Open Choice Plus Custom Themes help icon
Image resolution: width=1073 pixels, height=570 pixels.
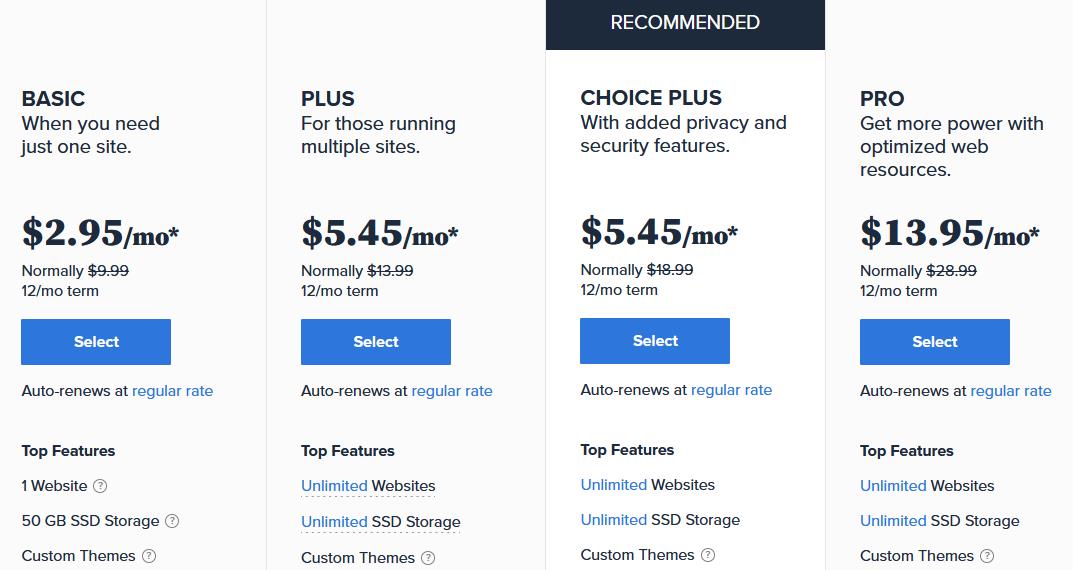708,555
